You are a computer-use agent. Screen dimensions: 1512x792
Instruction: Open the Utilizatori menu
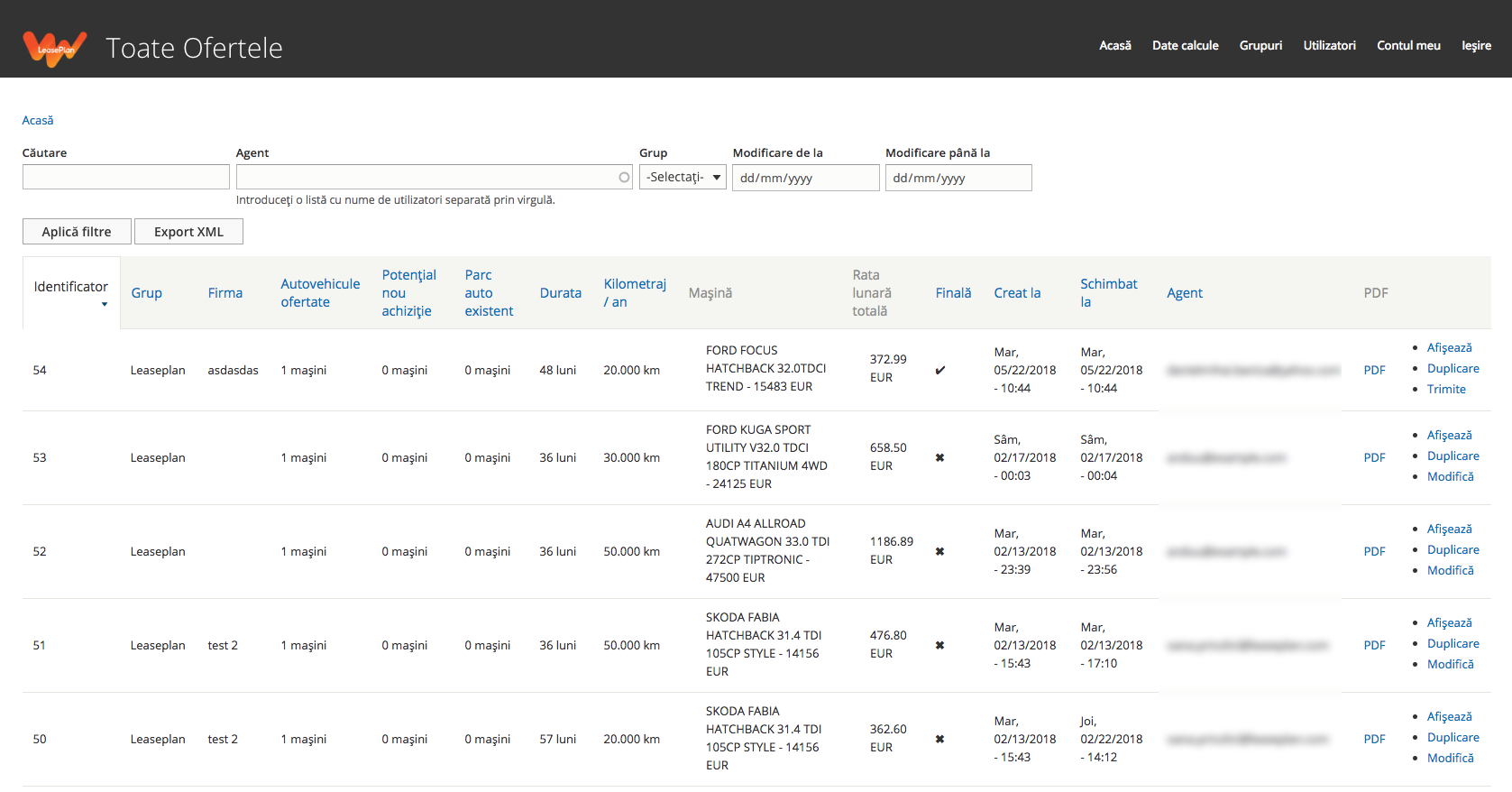1329,45
